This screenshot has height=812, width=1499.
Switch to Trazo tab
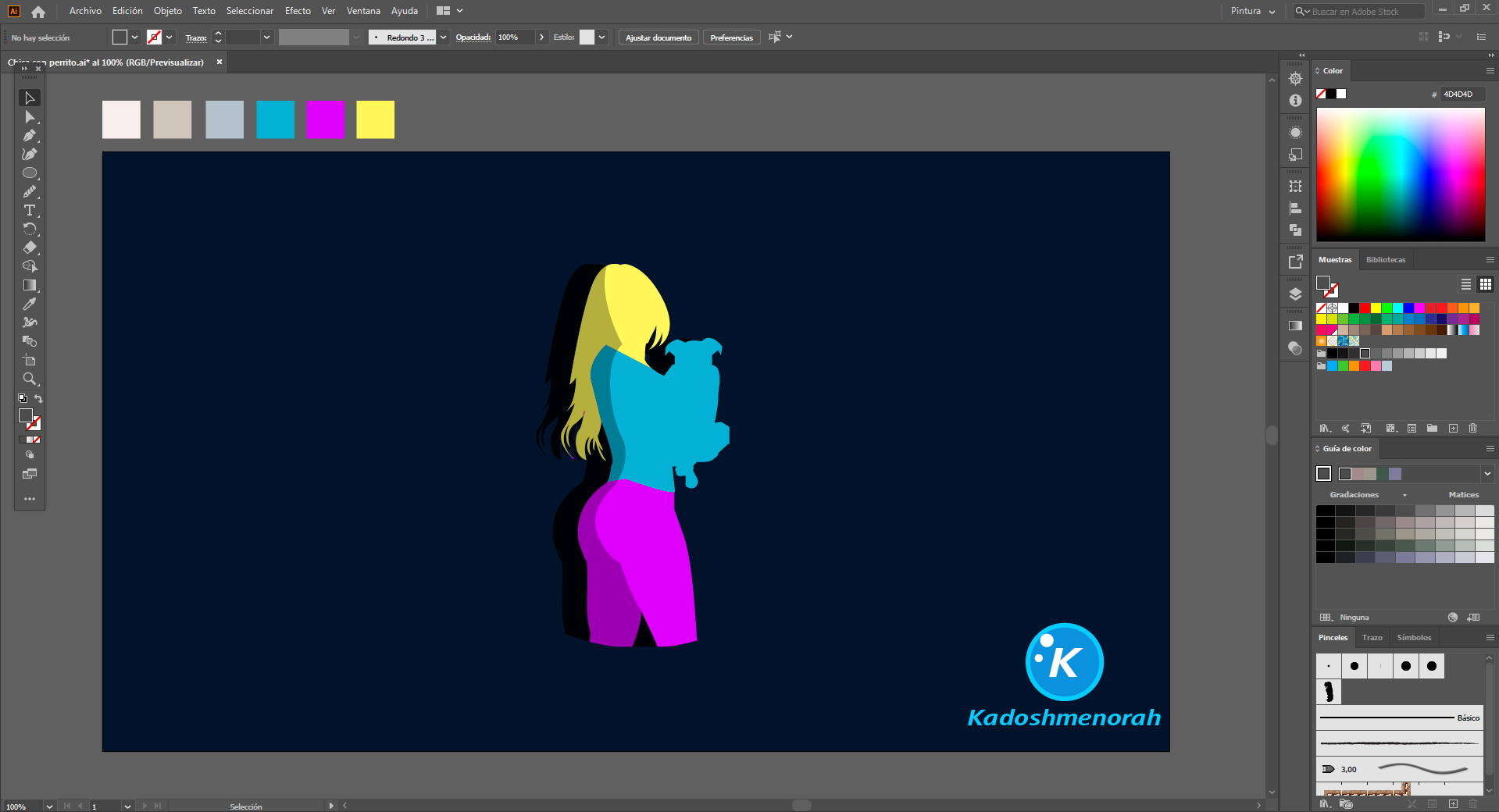click(1372, 638)
